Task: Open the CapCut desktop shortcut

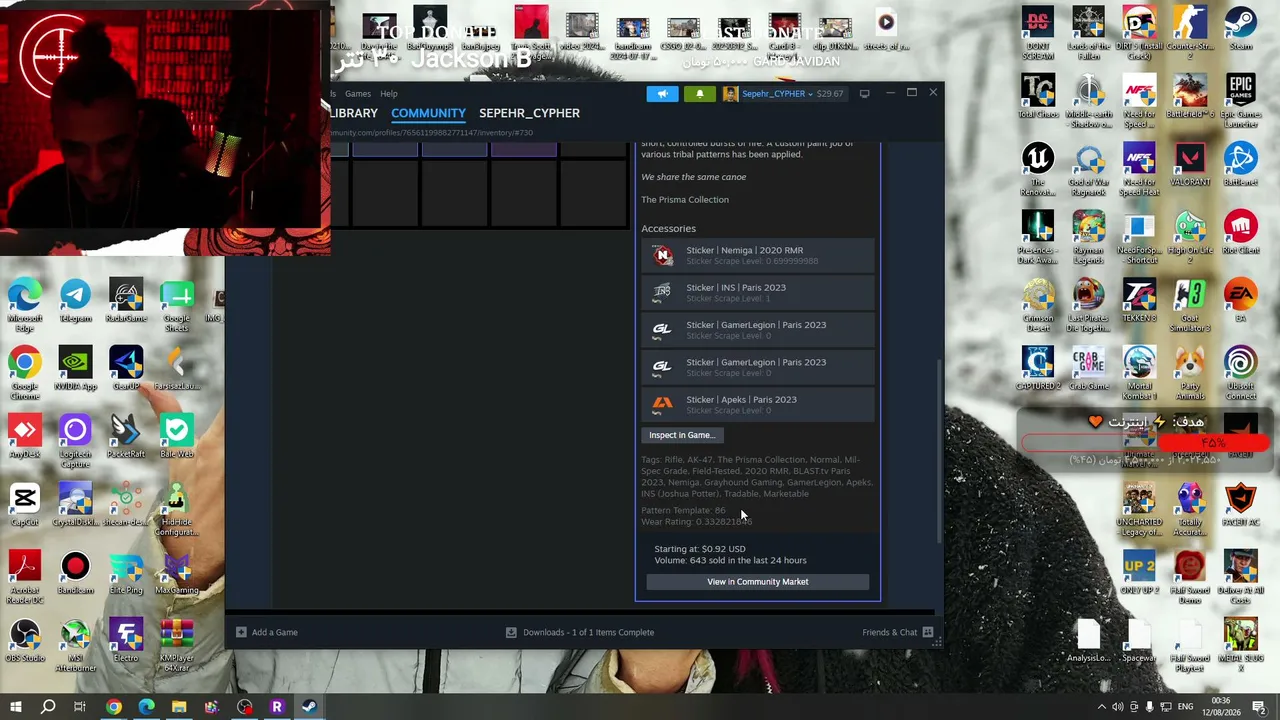Action: click(x=25, y=505)
